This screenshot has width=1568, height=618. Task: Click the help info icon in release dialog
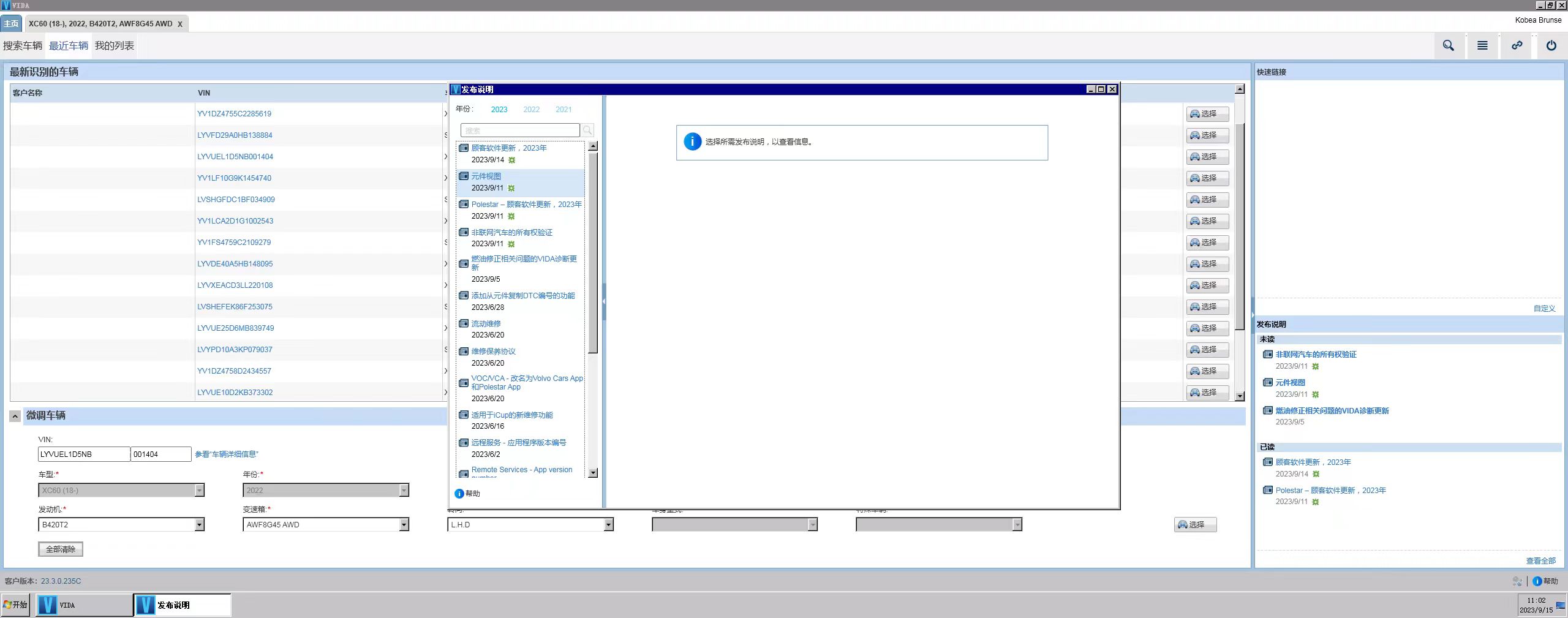459,494
